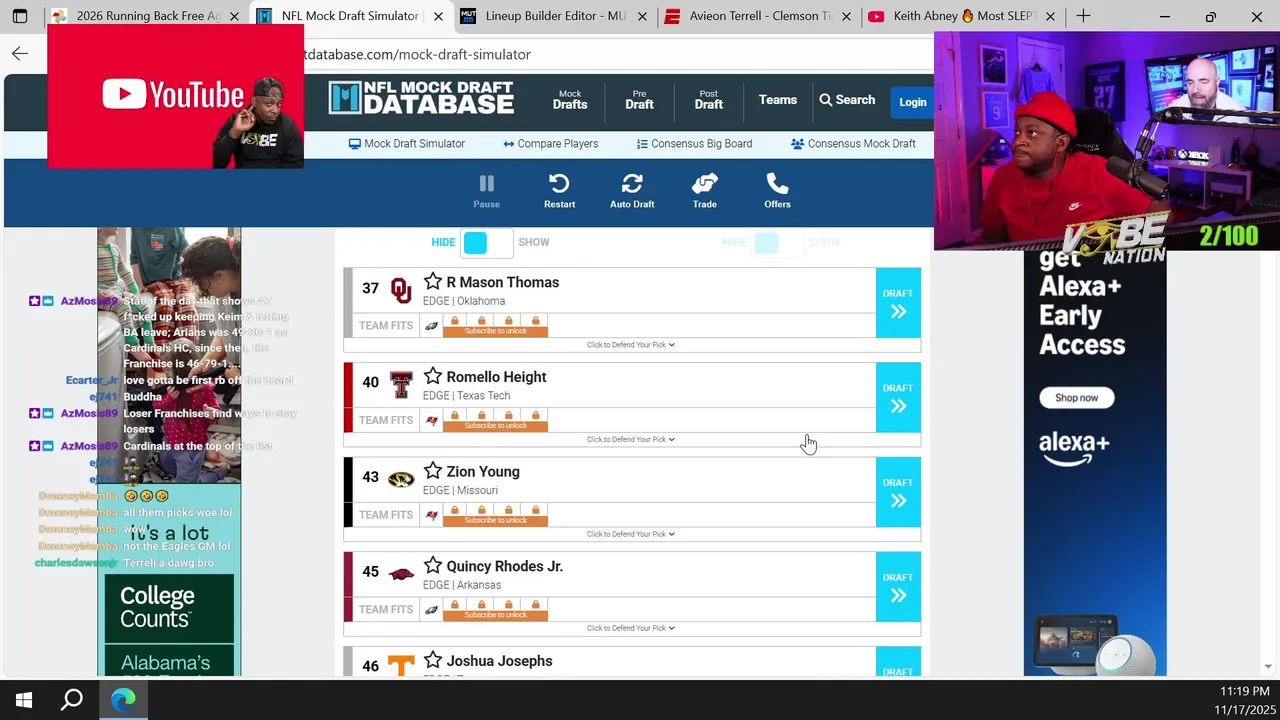This screenshot has height=720, width=1280.
Task: Go back with browser back arrow
Action: [x=20, y=54]
